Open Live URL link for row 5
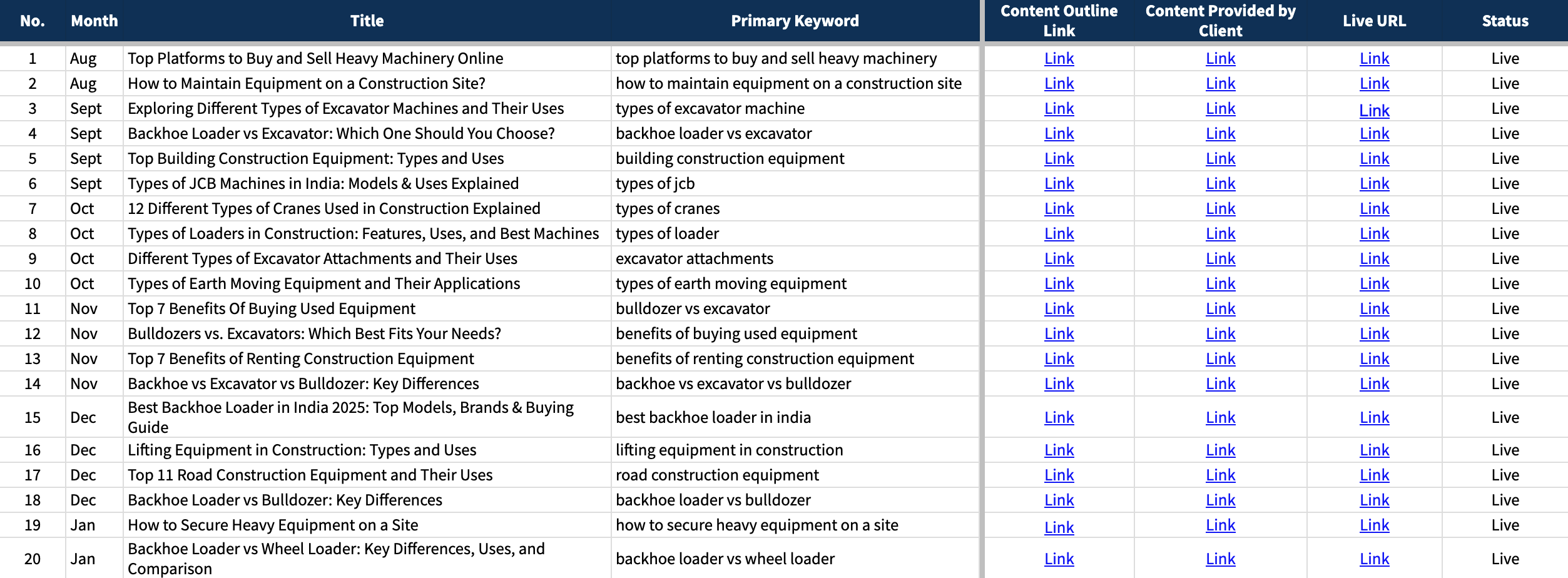 pyautogui.click(x=1374, y=158)
